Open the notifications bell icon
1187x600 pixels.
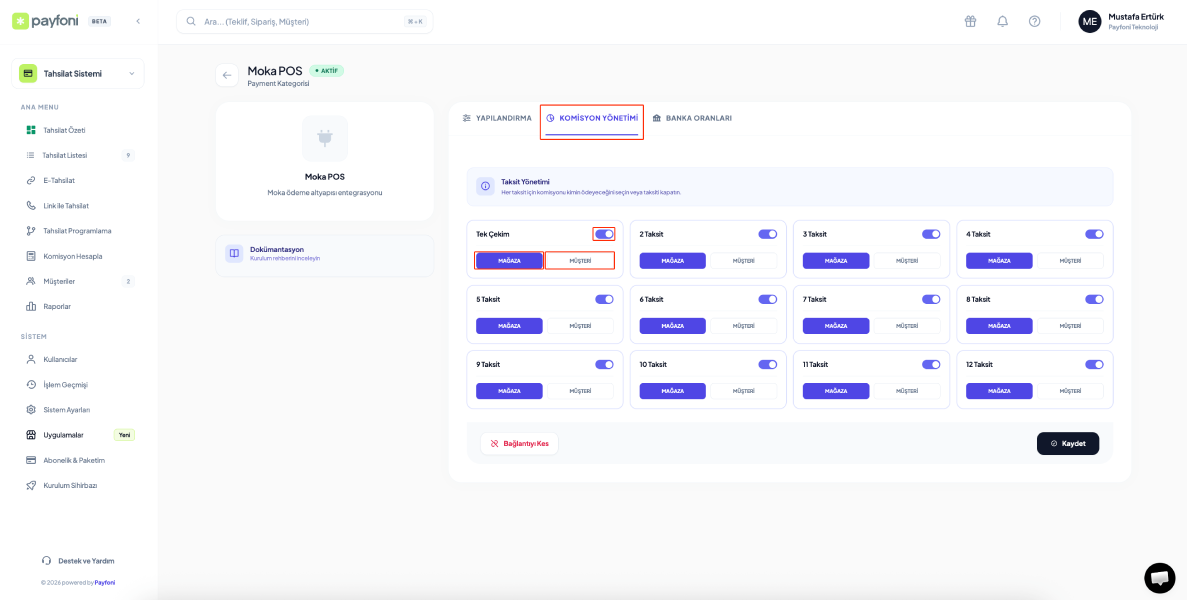coord(1002,21)
